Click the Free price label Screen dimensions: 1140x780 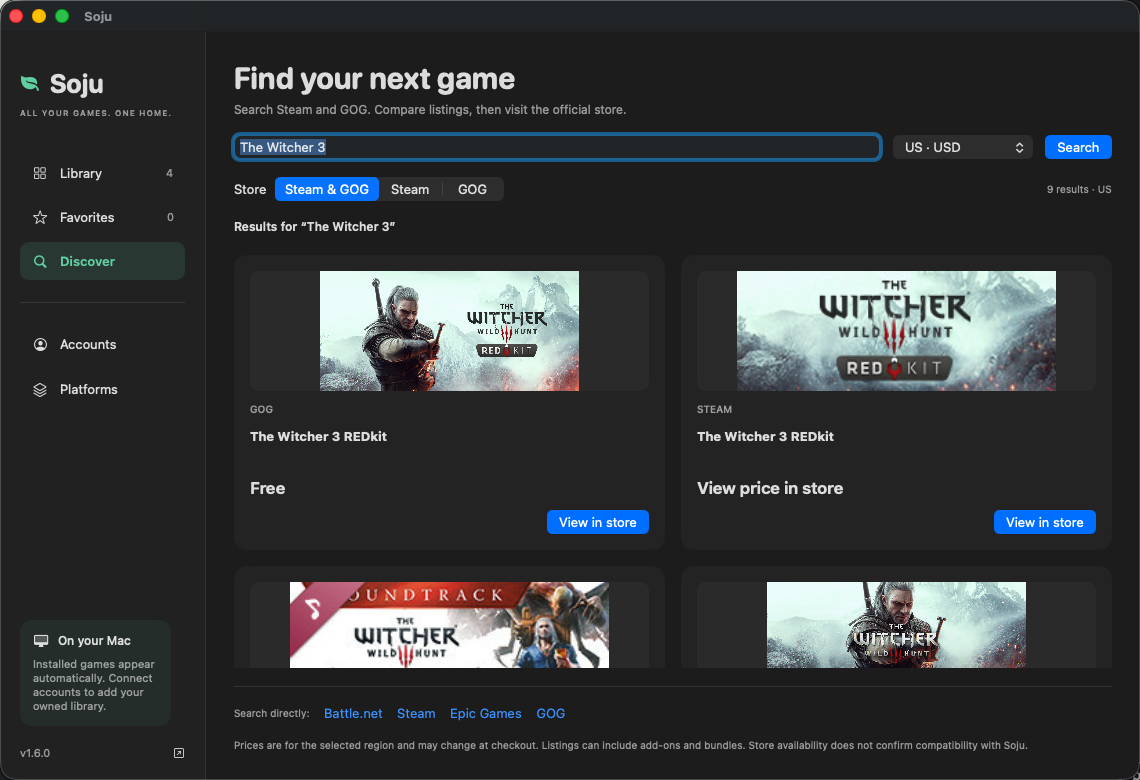pos(268,488)
